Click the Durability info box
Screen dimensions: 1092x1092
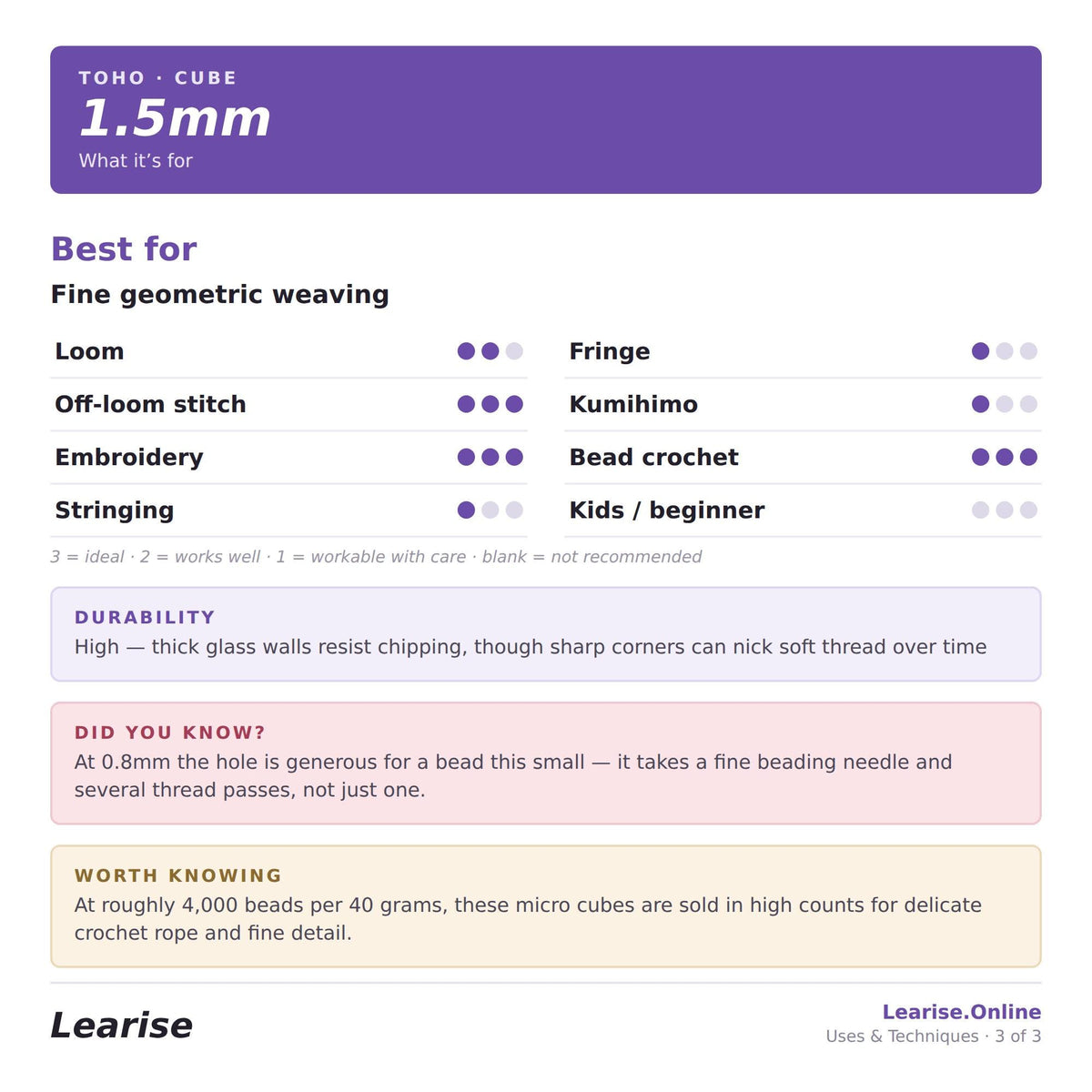click(x=546, y=634)
